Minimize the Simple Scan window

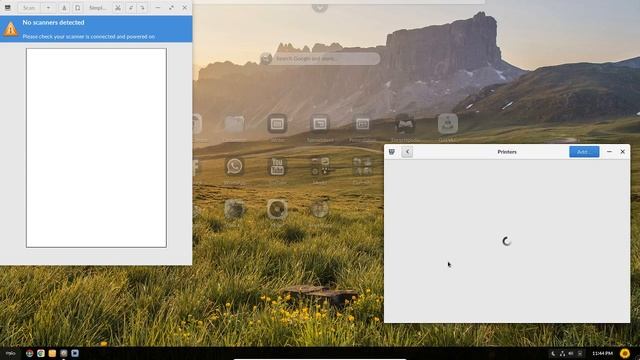pos(158,8)
